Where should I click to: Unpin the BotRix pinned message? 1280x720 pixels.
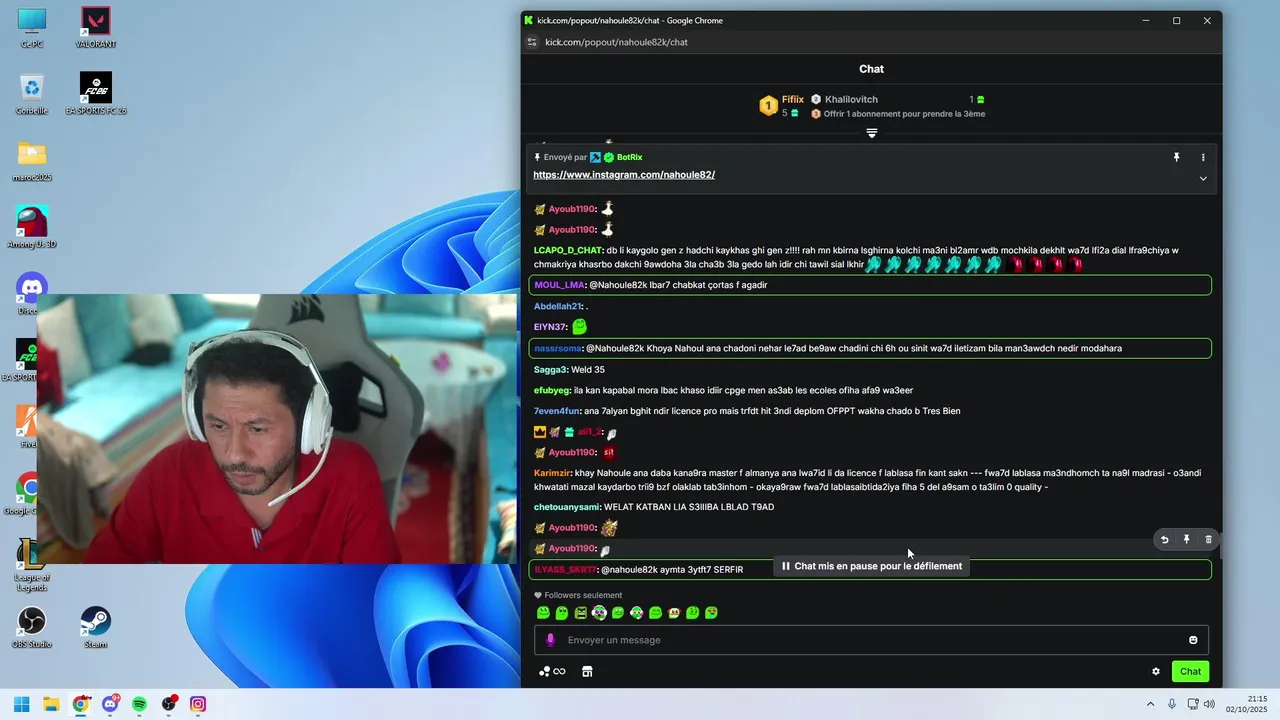(x=1176, y=157)
